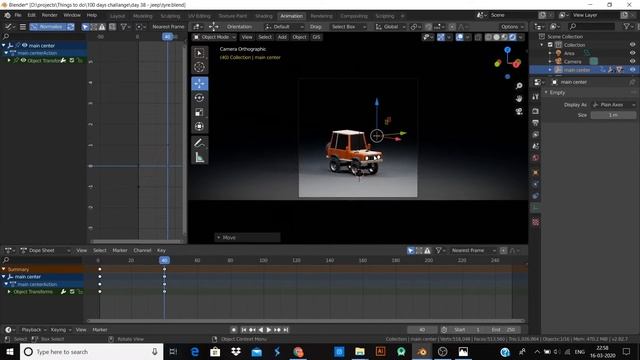
Task: Select the Move tool in viewport toolbar
Action: pyautogui.click(x=200, y=84)
